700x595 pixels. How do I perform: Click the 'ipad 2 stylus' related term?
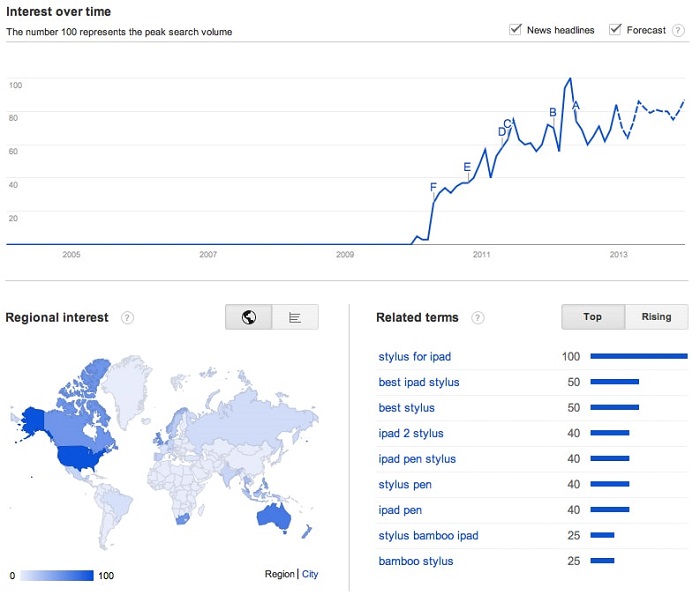pyautogui.click(x=411, y=433)
